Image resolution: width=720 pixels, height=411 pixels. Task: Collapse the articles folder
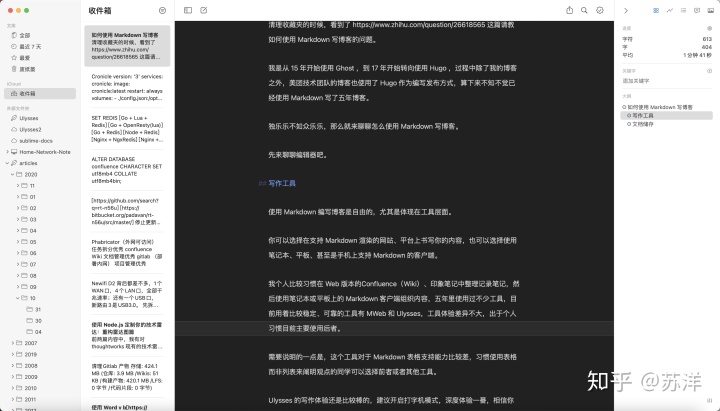coord(7,163)
